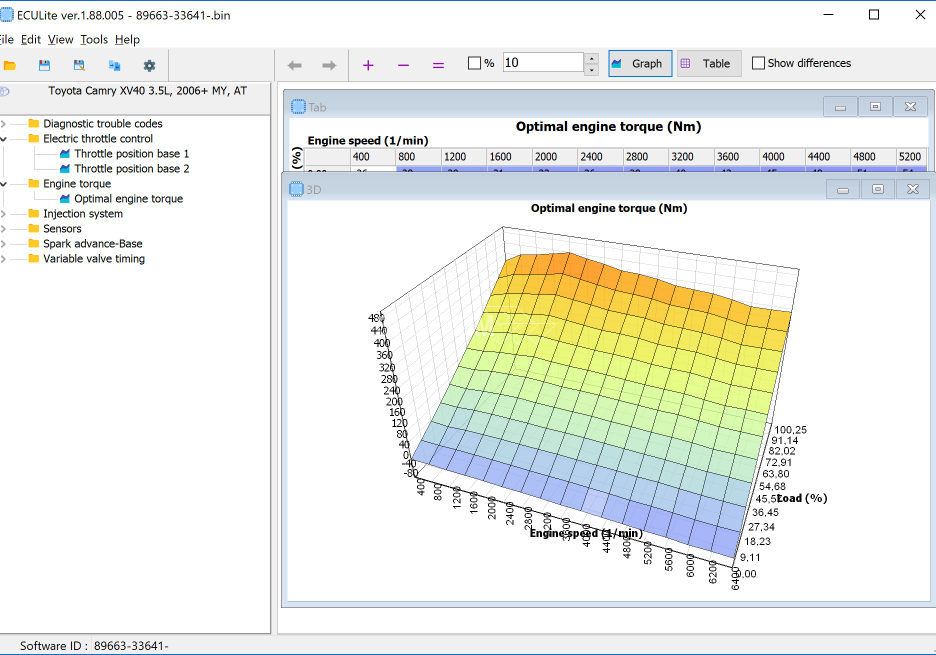Open the Tools menu
Image resolution: width=936 pixels, height=655 pixels.
click(94, 40)
